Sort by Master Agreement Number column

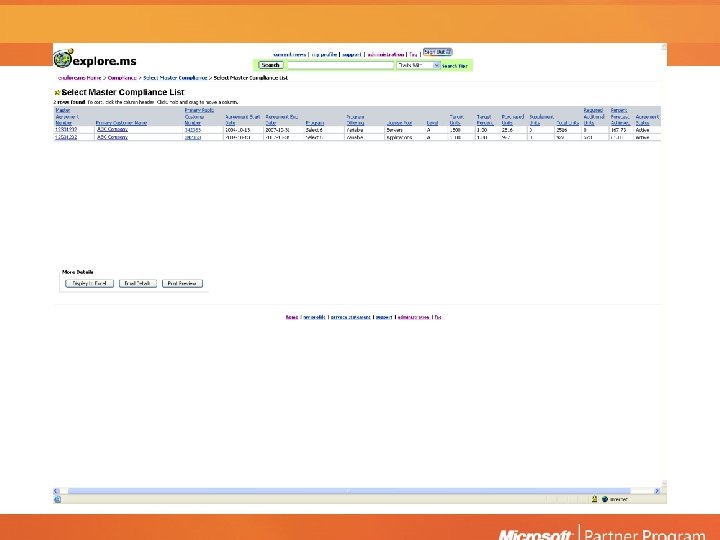click(x=67, y=117)
